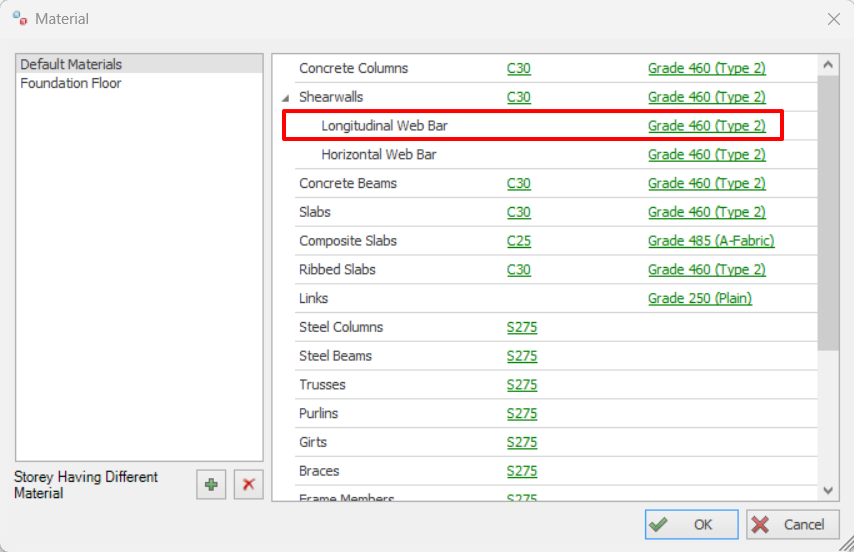Open Braces S275 steel link

522,472
